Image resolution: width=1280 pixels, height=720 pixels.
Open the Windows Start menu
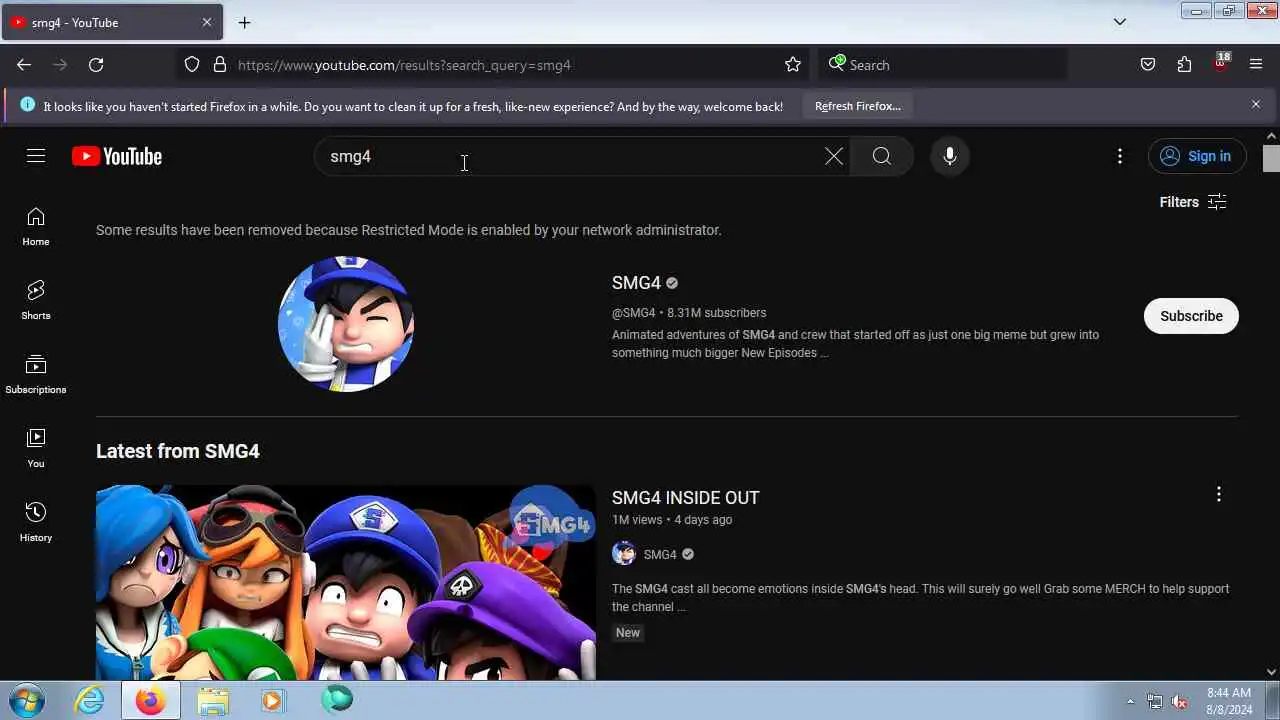tap(27, 700)
